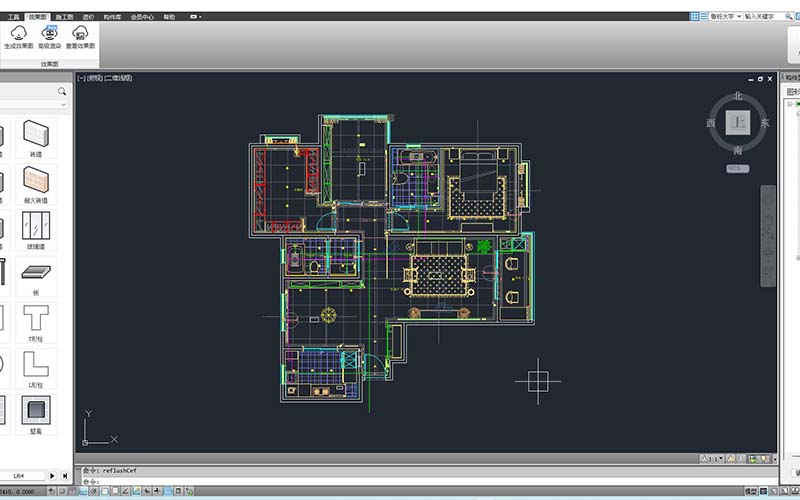Image resolution: width=800 pixels, height=500 pixels.
Task: Toggle Object Snap Tracking in status bar
Action: click(x=125, y=491)
